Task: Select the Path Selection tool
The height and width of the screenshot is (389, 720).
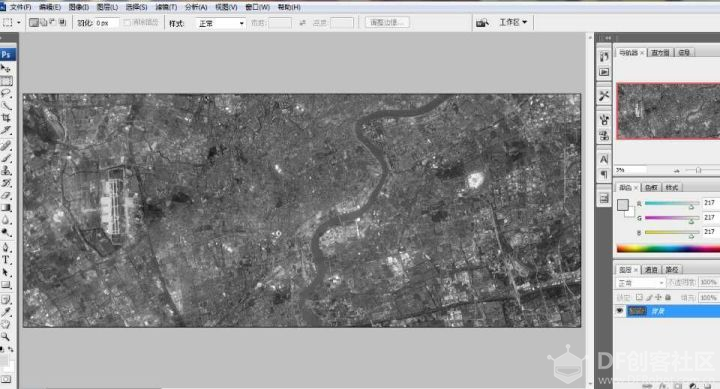Action: point(6,272)
